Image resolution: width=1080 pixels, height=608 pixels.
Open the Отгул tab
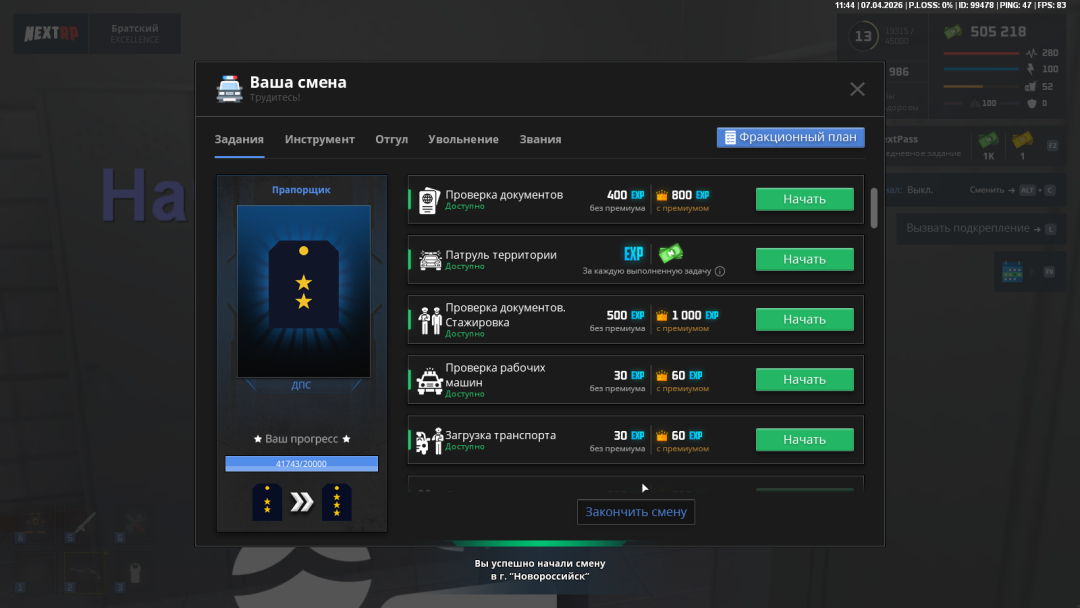391,139
